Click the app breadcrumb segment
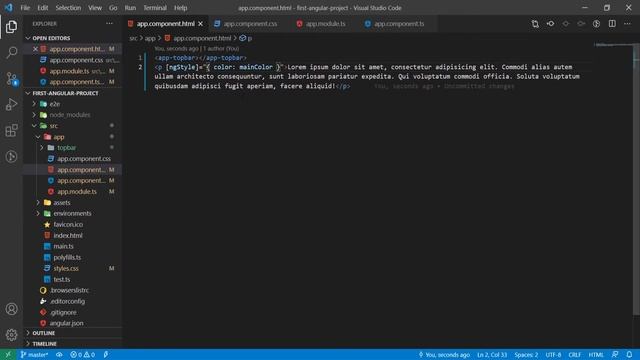 click(x=150, y=38)
